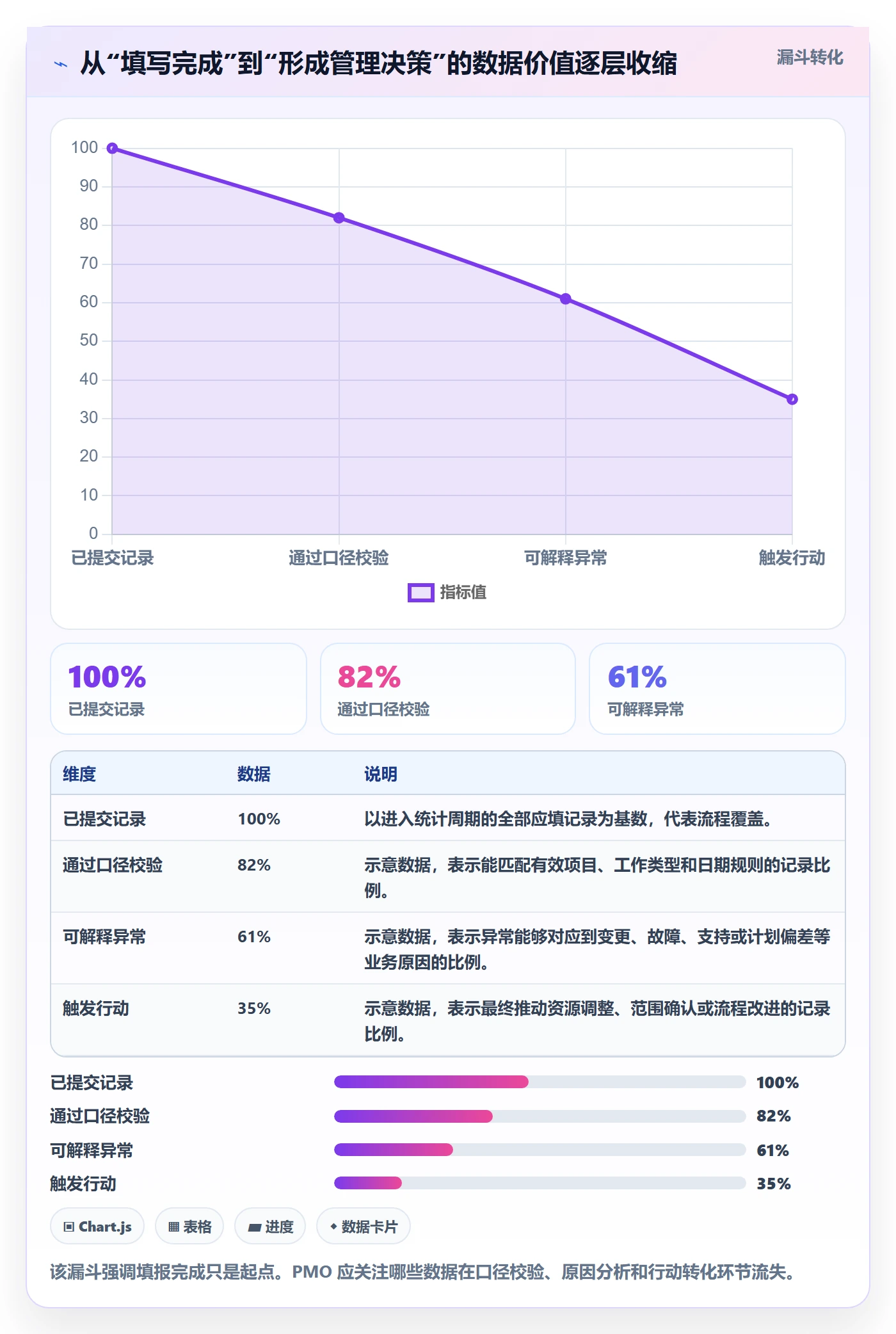Click the 触发行动 progress bar
The width and height of the screenshot is (896, 1334).
[x=540, y=1183]
